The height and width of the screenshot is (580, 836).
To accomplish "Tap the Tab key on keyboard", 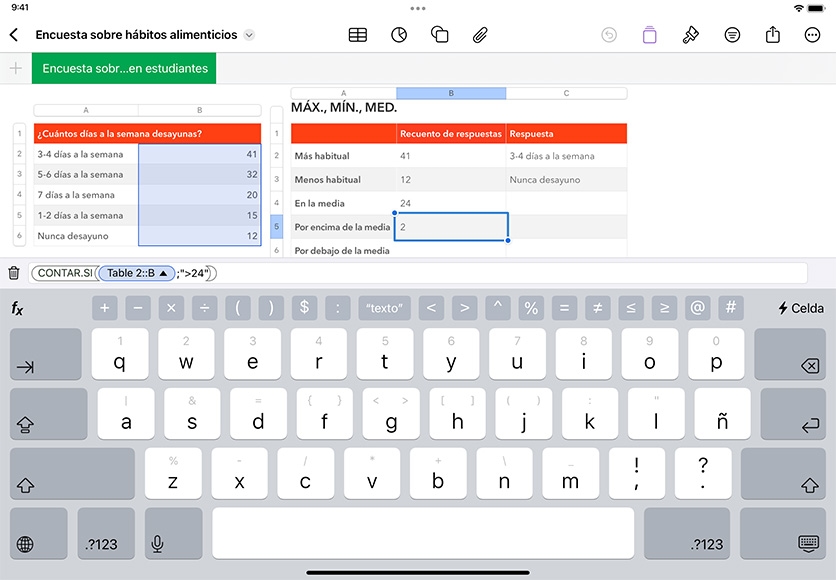I will pos(46,354).
